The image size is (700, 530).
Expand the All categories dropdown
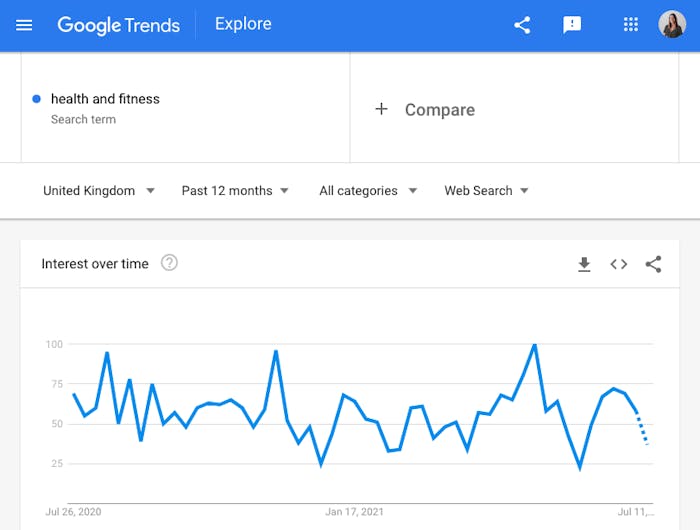pyautogui.click(x=368, y=191)
